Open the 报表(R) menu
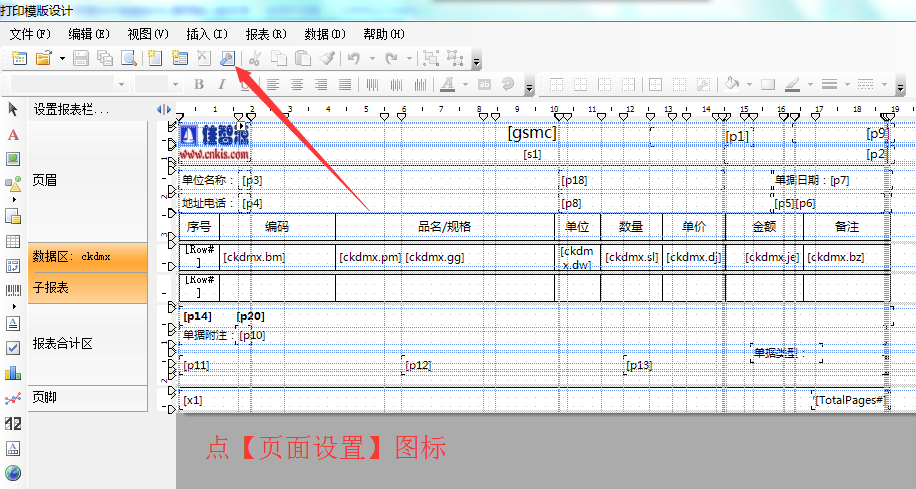The width and height of the screenshot is (916, 489). (x=266, y=34)
